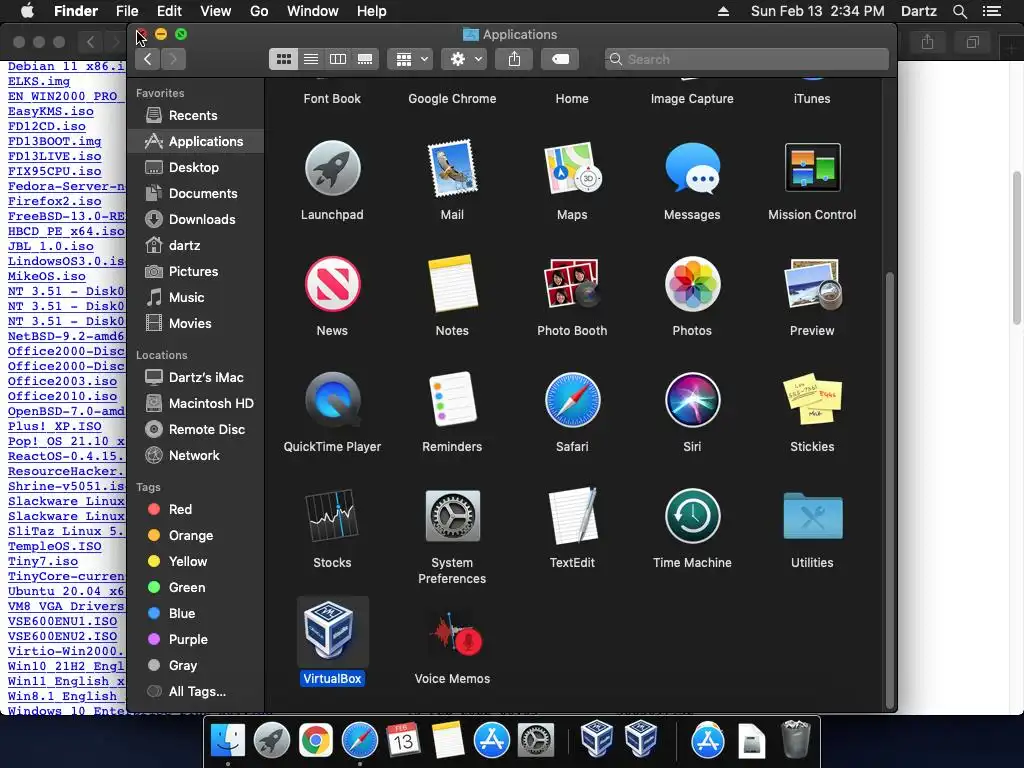The width and height of the screenshot is (1024, 768).
Task: Select the Mail app icon
Action: (452, 168)
